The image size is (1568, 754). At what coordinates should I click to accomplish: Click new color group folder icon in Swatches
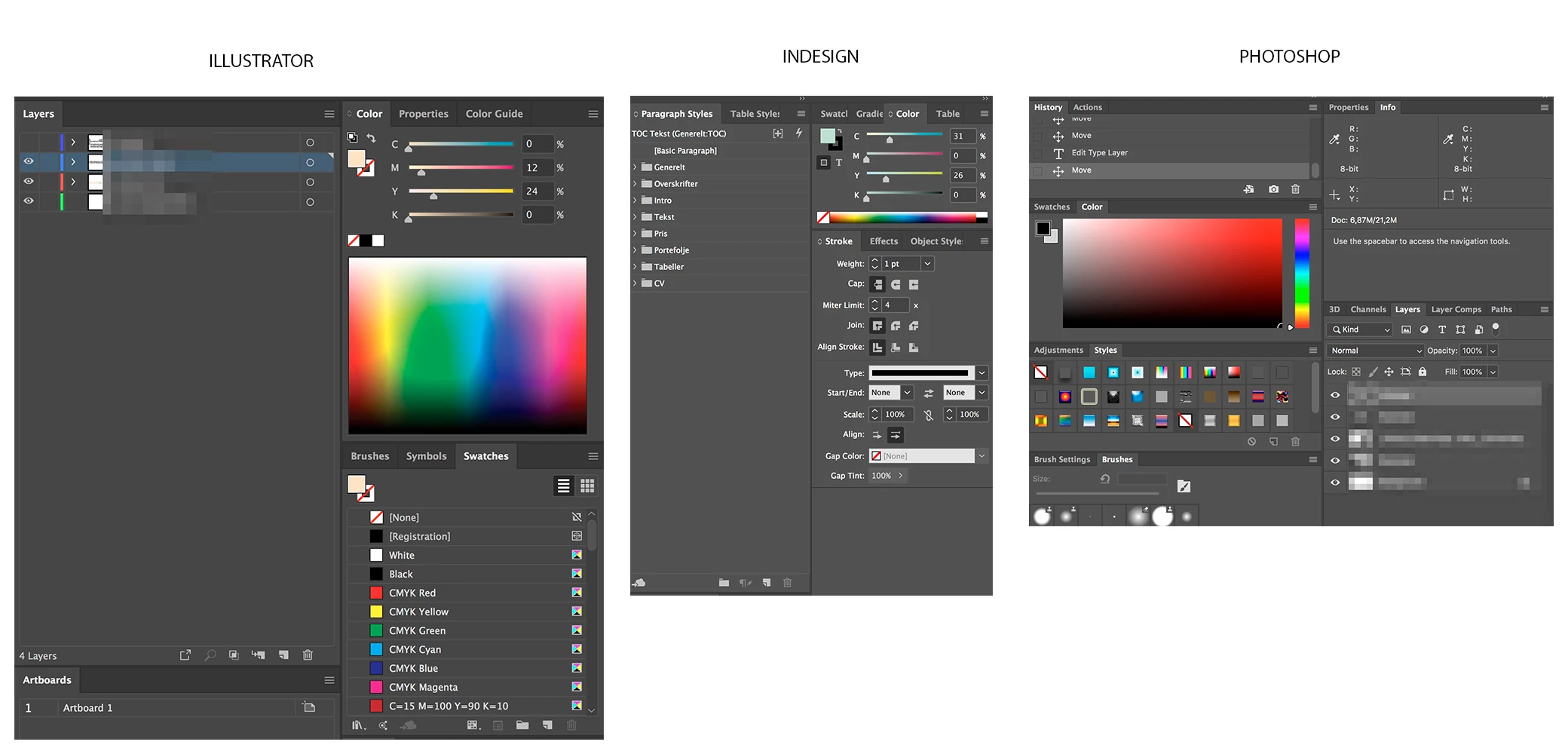click(522, 725)
